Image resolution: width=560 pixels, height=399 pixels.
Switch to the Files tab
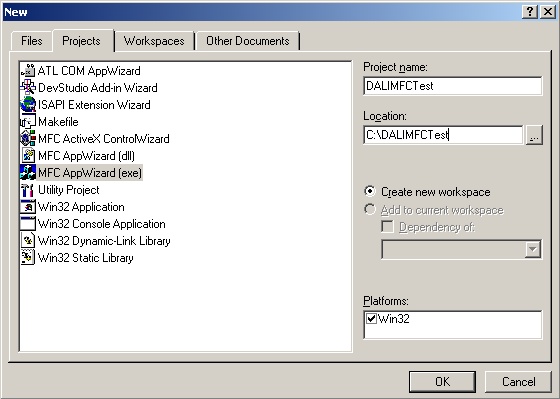tap(31, 41)
